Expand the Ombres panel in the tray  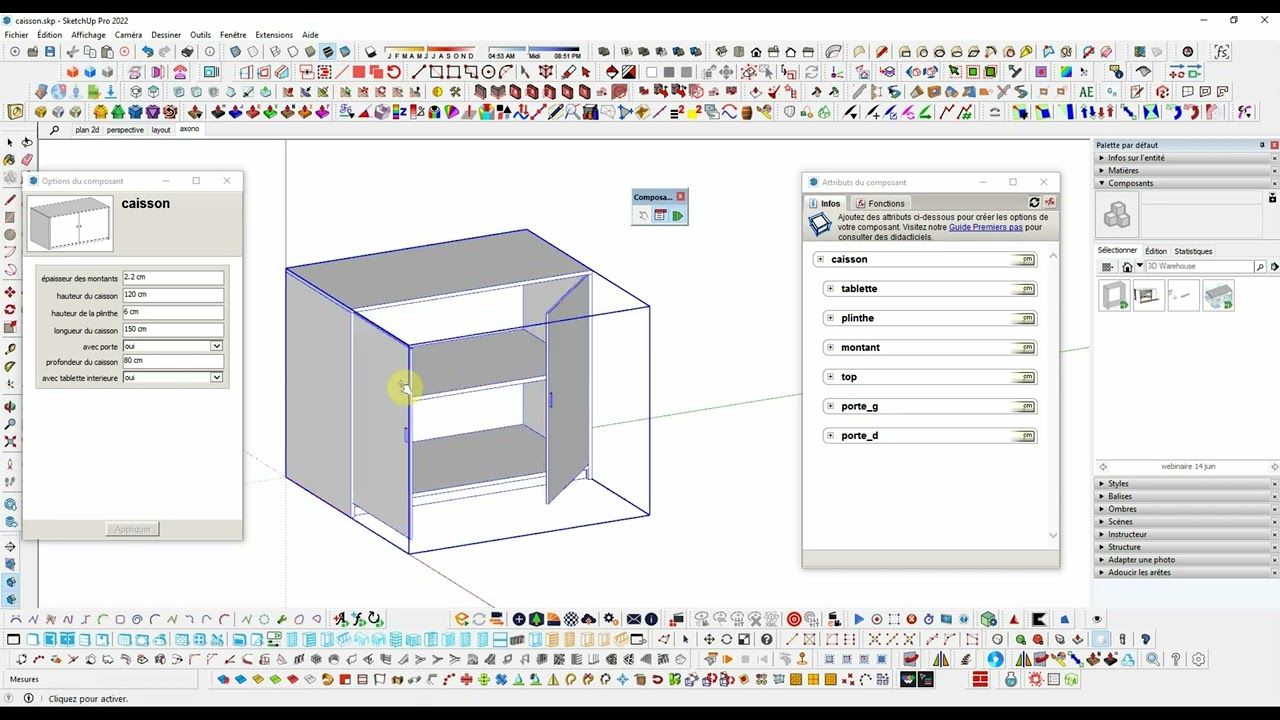1186,509
